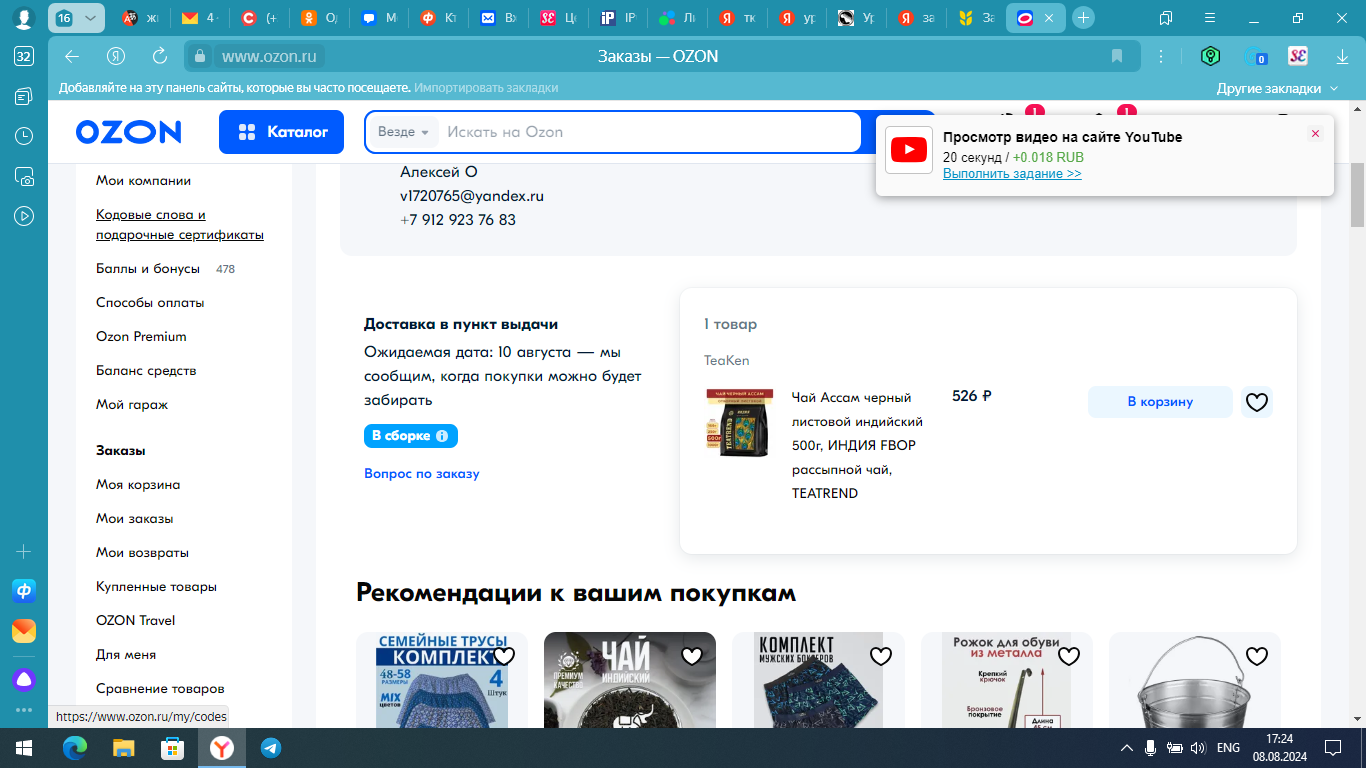Close the YouTube task notification

1315,133
